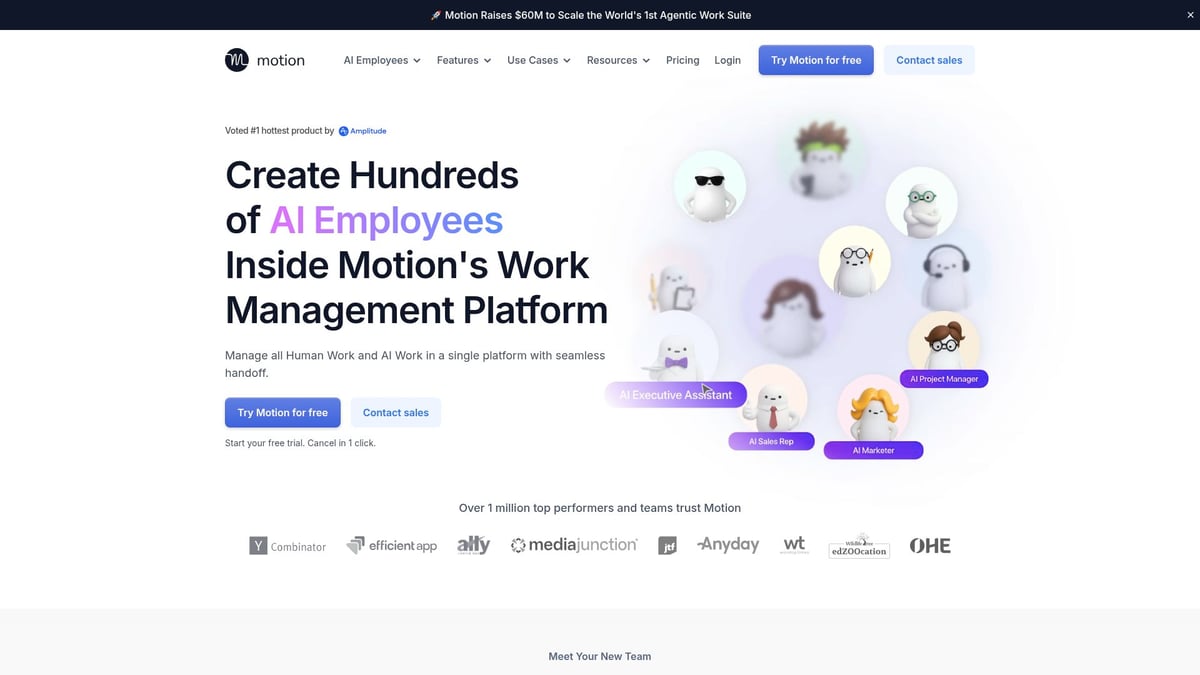Image resolution: width=1200 pixels, height=675 pixels.
Task: Click the mediajunction logo
Action: 574,545
